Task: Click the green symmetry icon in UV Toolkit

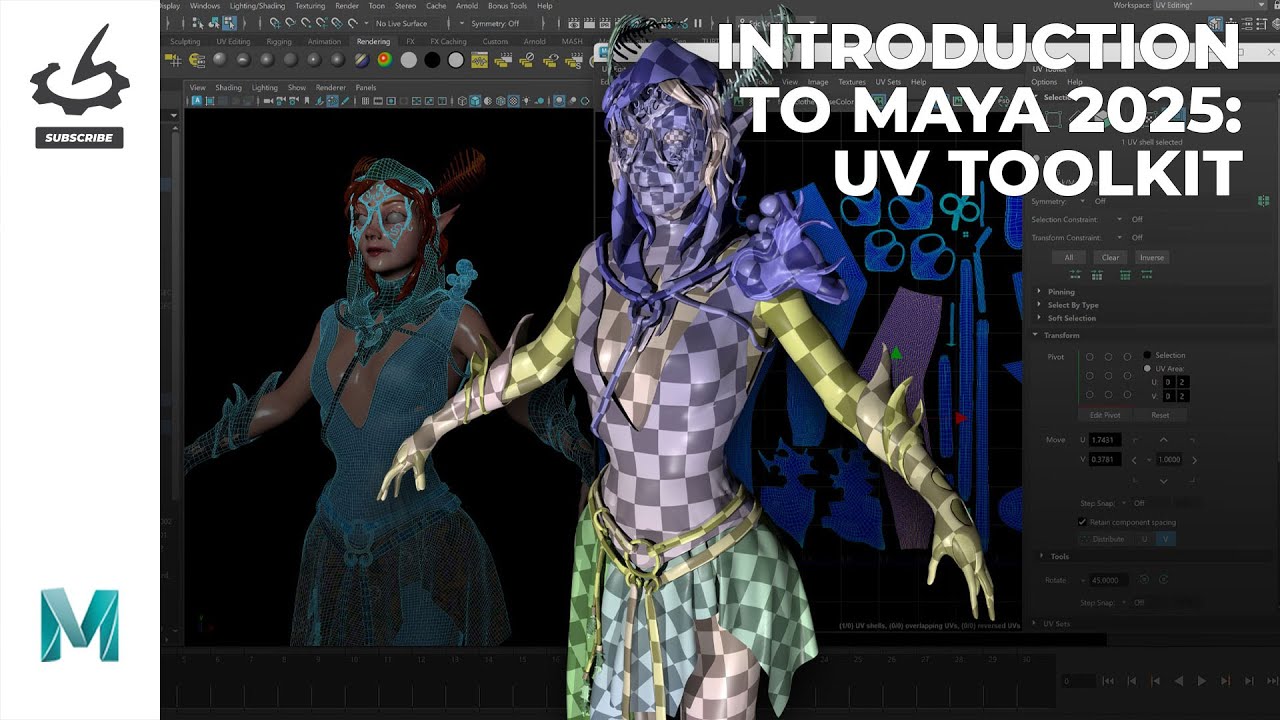Action: click(1263, 201)
